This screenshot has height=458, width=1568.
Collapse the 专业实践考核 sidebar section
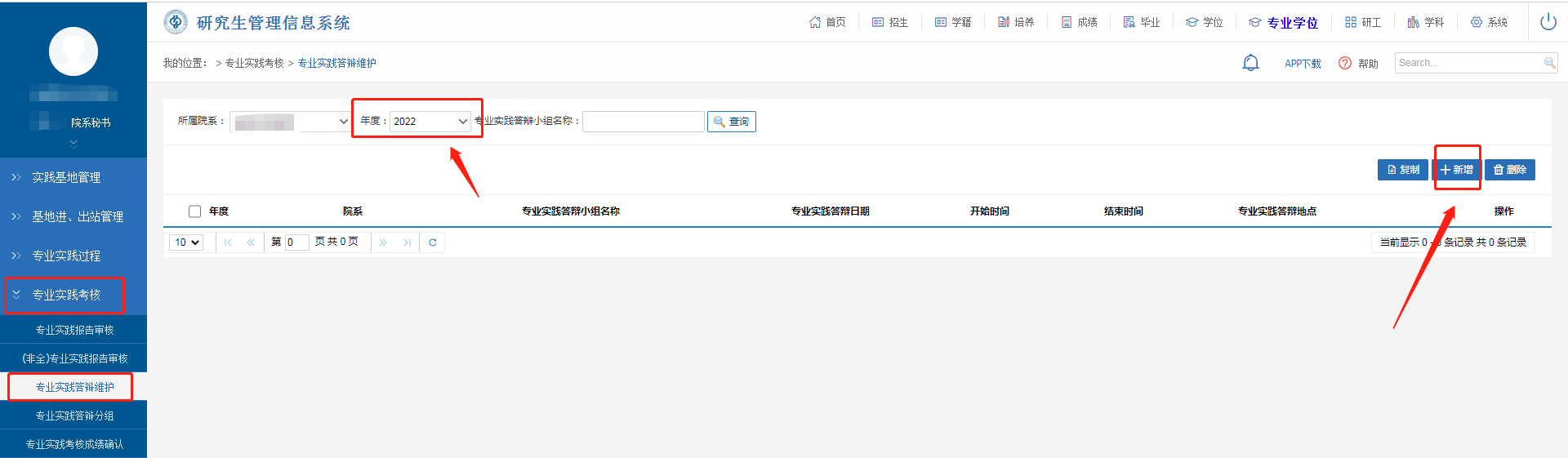(x=65, y=295)
